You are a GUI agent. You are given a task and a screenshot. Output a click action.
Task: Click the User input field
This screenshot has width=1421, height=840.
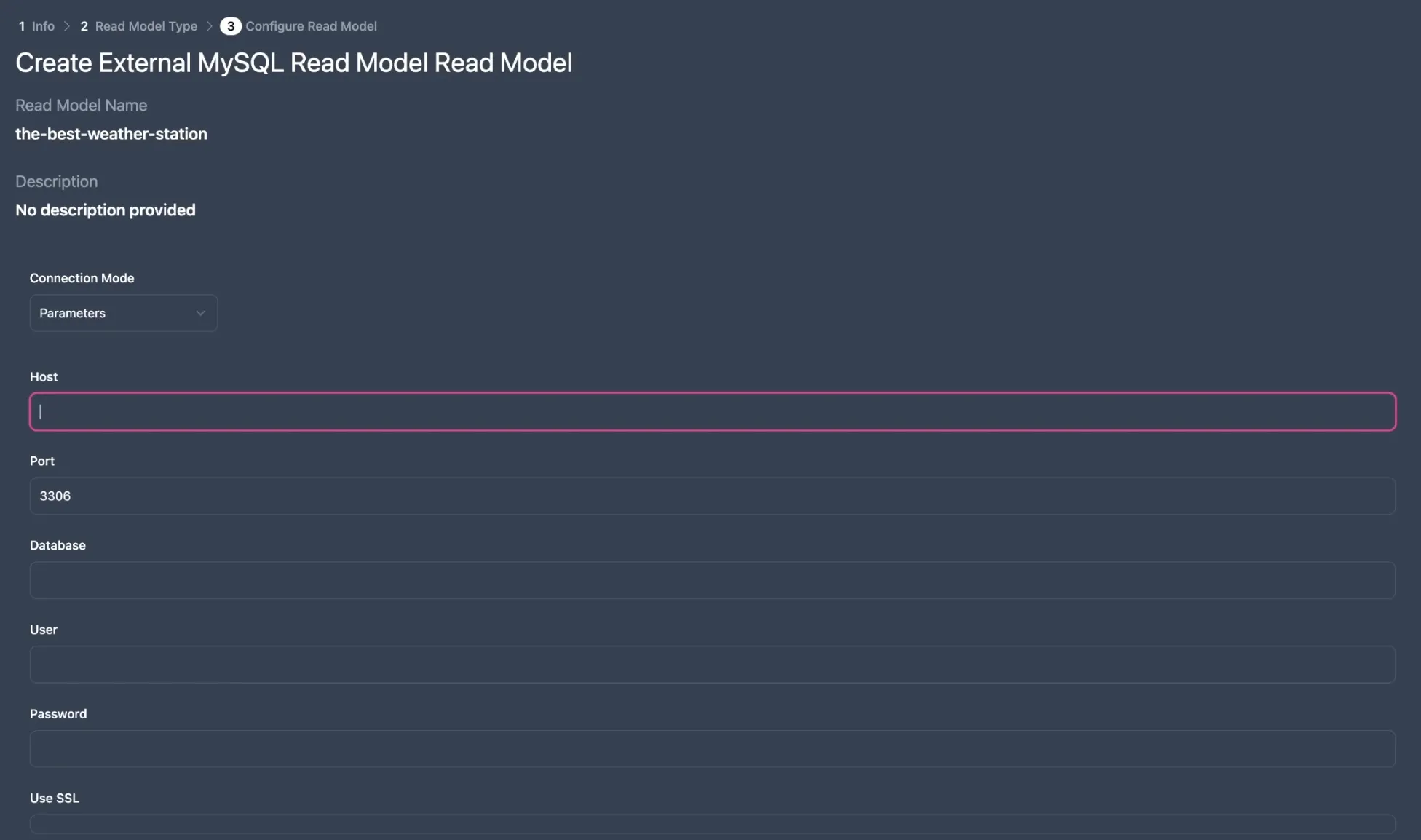click(x=711, y=664)
